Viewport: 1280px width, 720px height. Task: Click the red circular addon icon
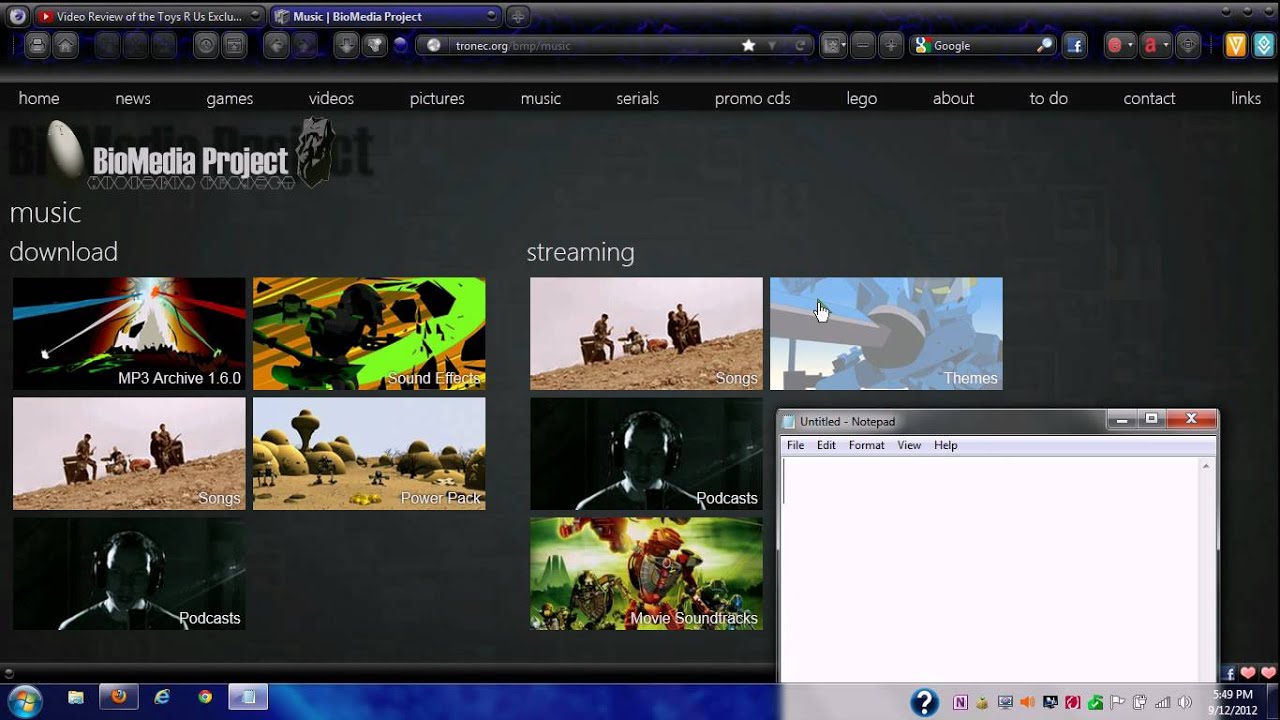point(1115,45)
